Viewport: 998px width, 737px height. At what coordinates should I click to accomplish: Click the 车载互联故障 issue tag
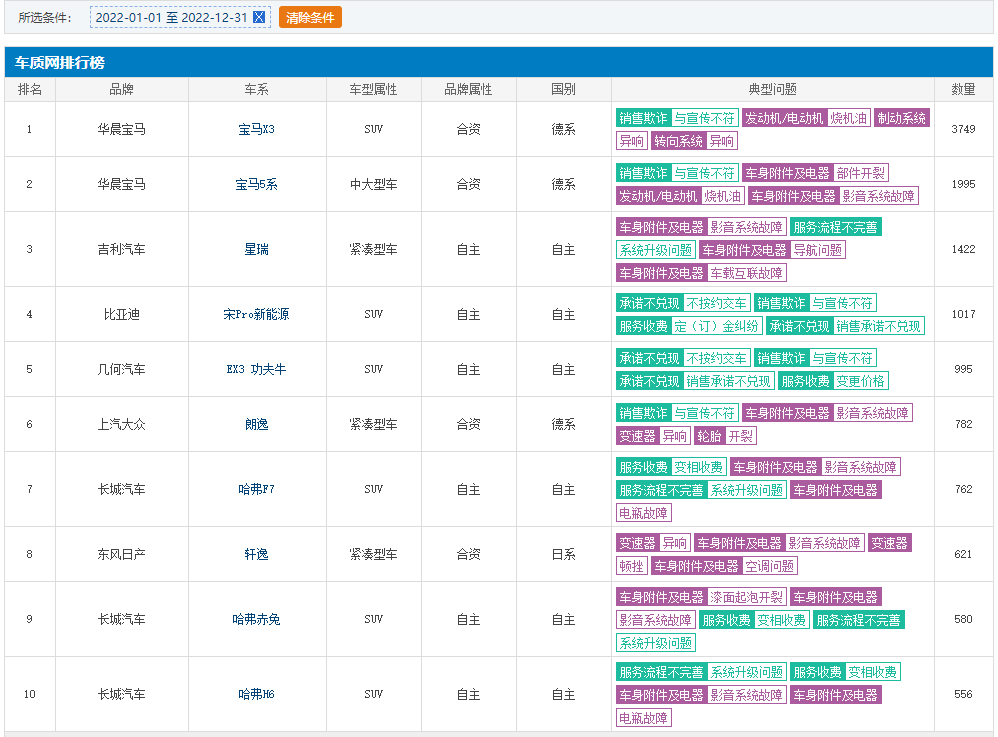pyautogui.click(x=746, y=273)
